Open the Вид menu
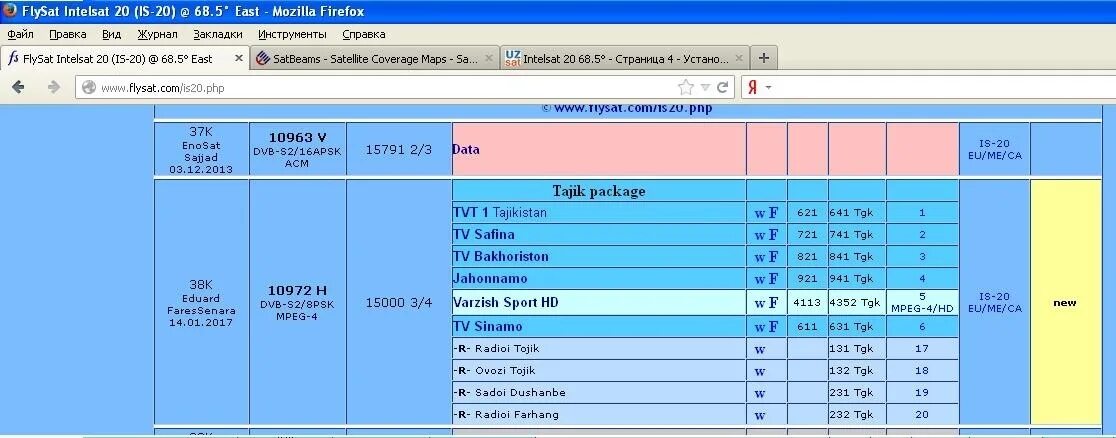 point(111,34)
